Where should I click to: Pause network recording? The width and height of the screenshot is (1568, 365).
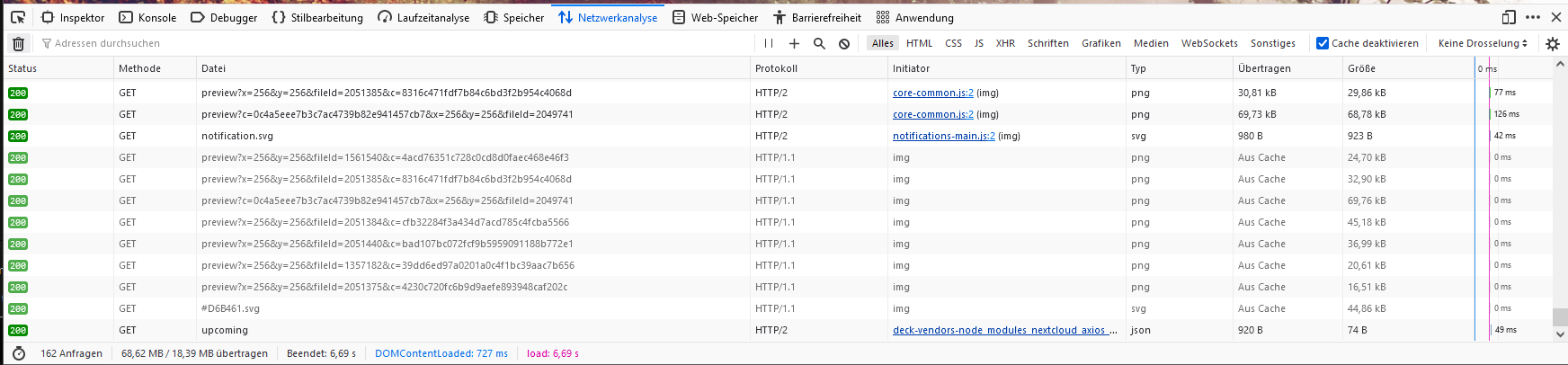click(769, 43)
